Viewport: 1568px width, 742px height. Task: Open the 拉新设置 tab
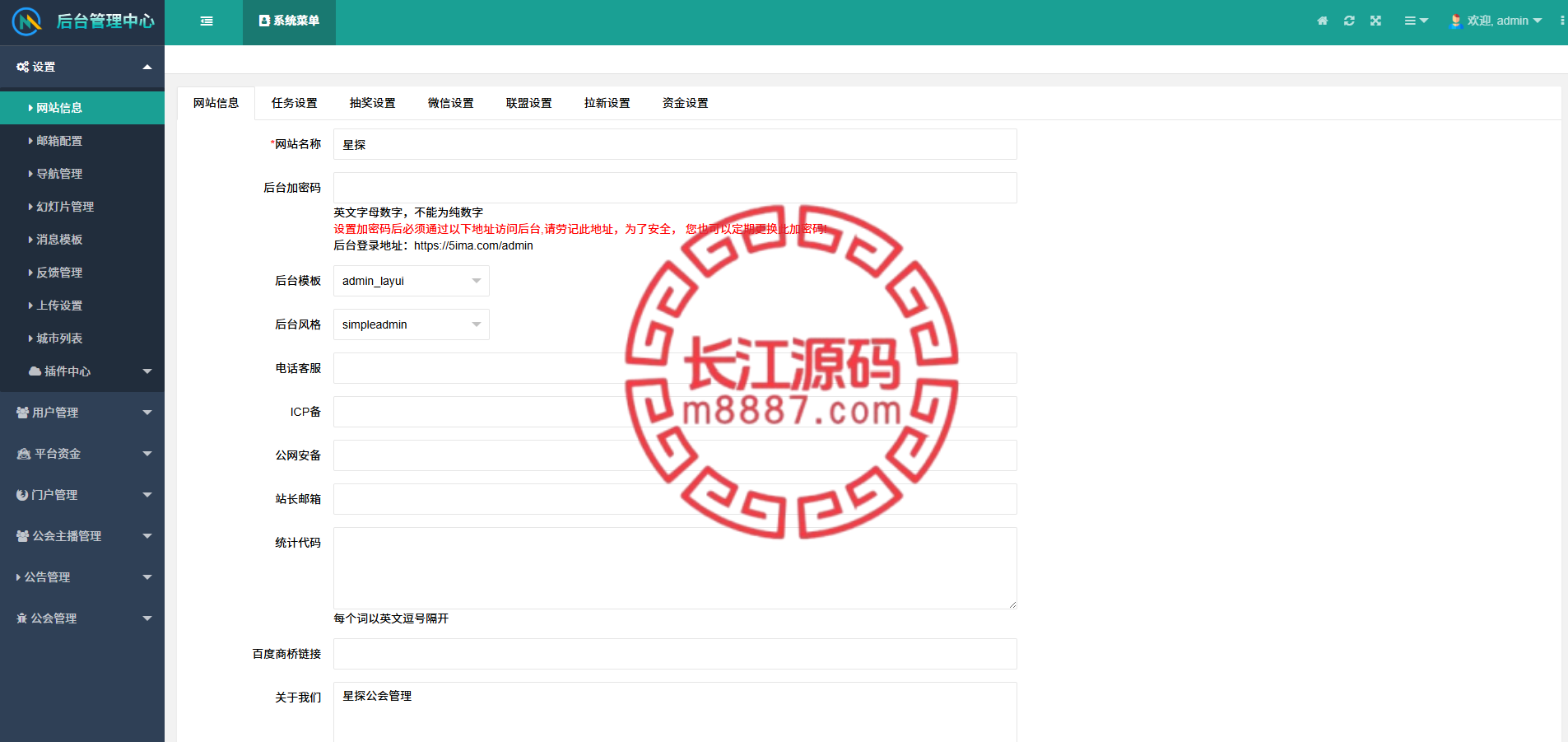[x=607, y=103]
